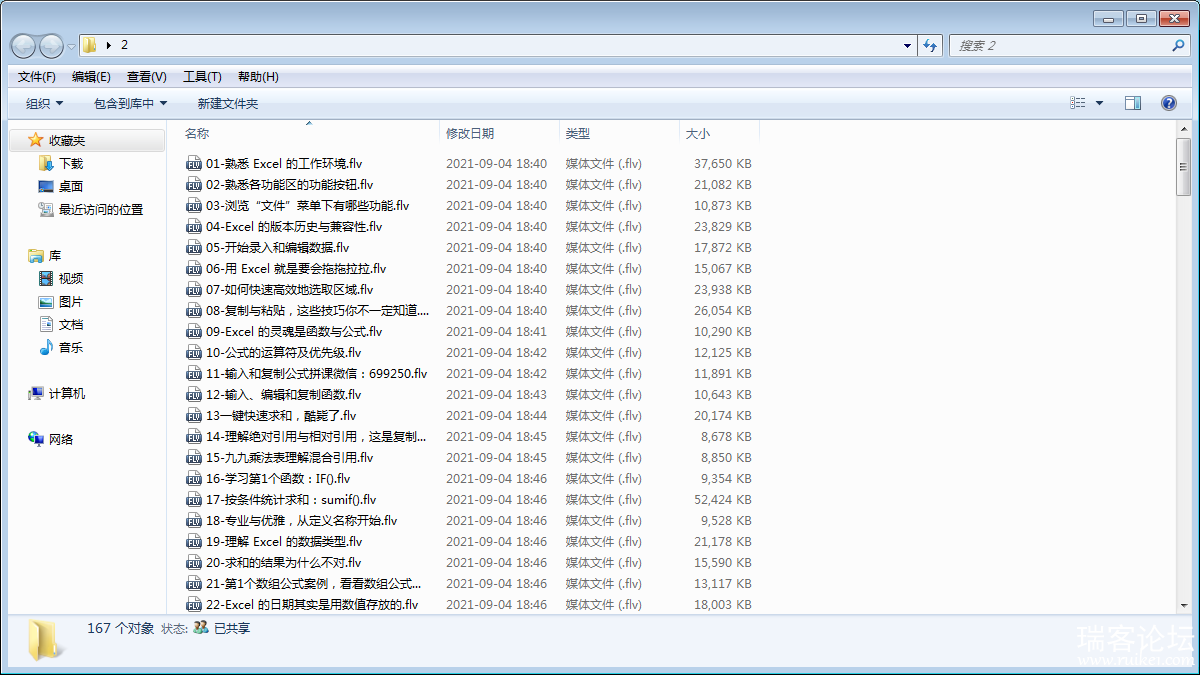Toggle the preview pane icon
Screen dimensions: 1200x675
(1133, 103)
